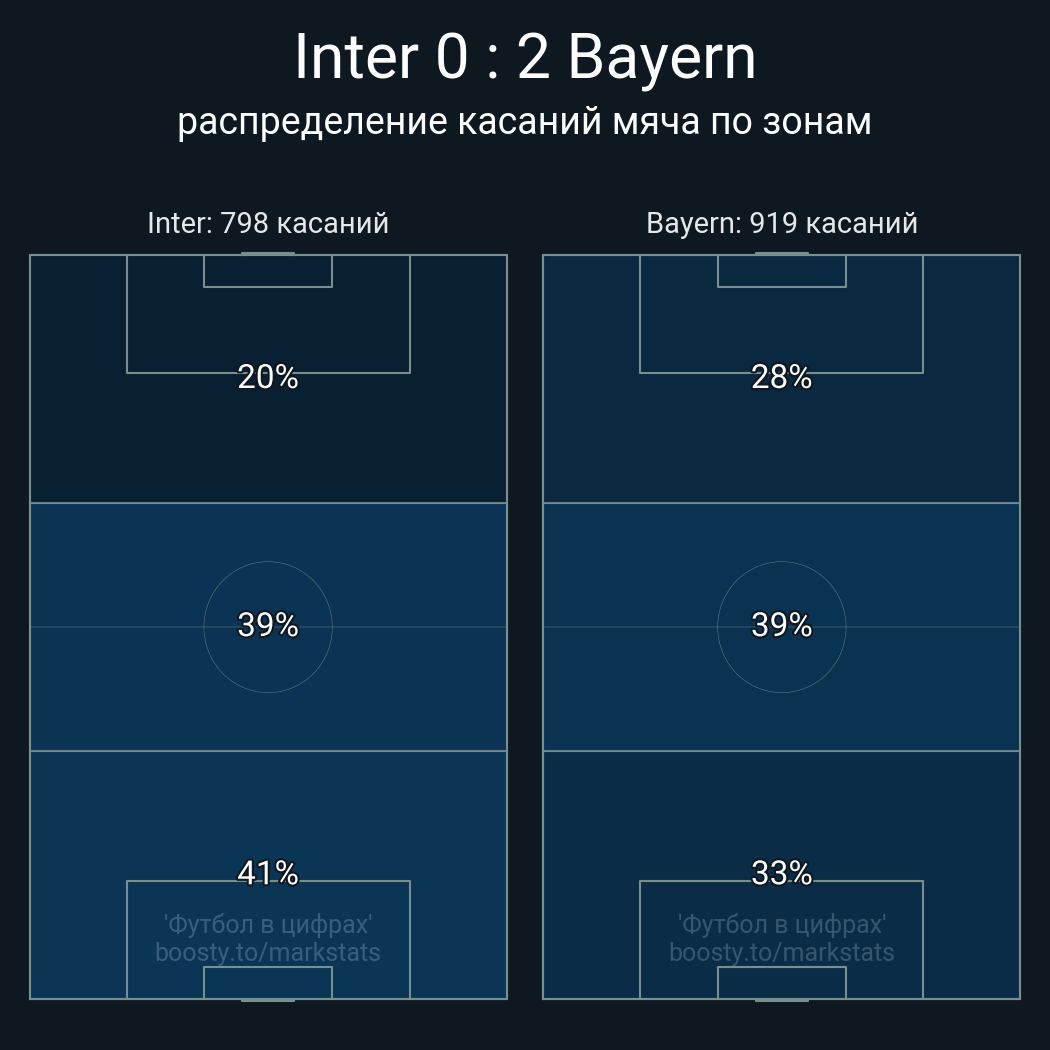
Task: Click the top goal box on Bayern pitch
Action: (x=782, y=271)
